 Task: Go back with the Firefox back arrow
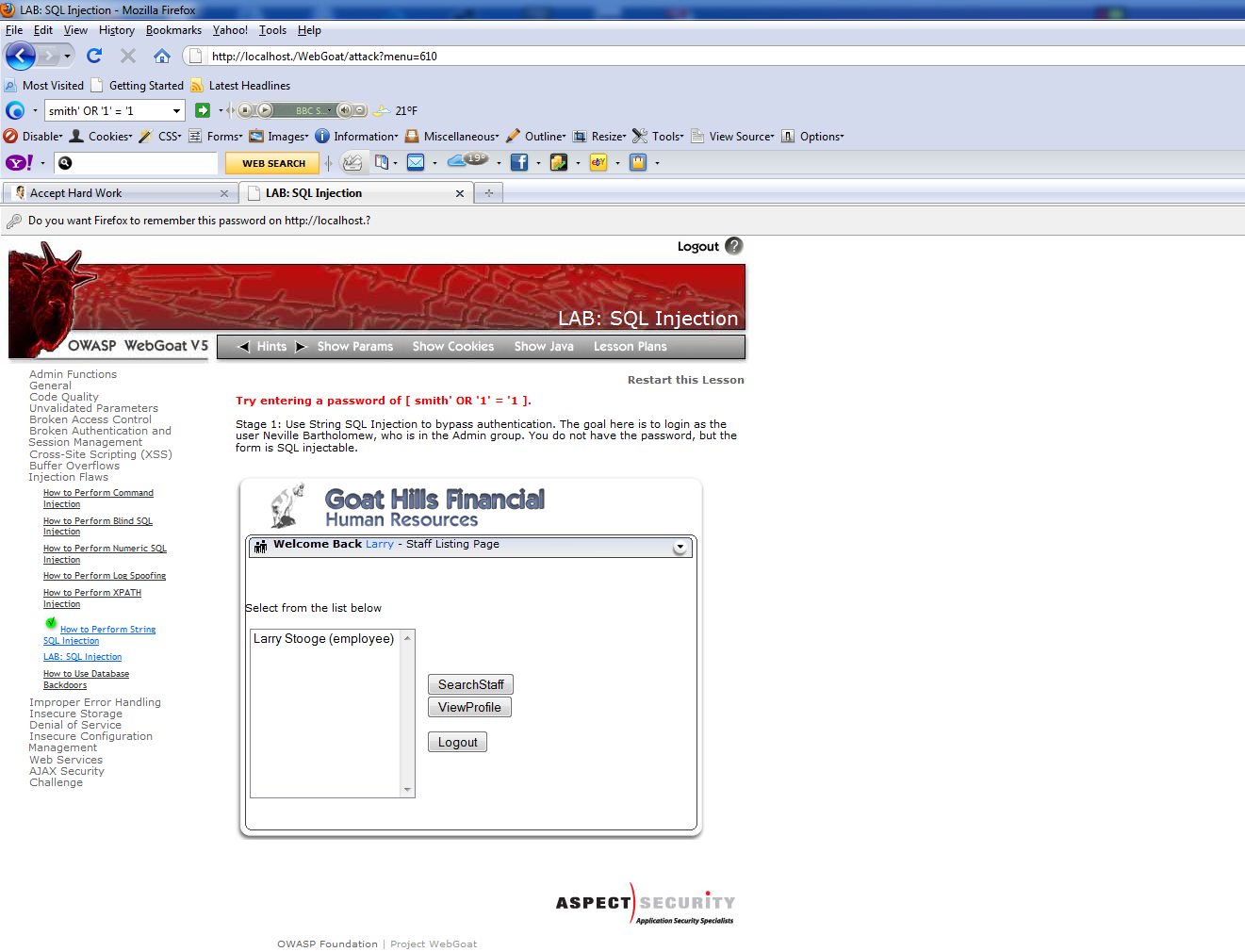(x=20, y=56)
